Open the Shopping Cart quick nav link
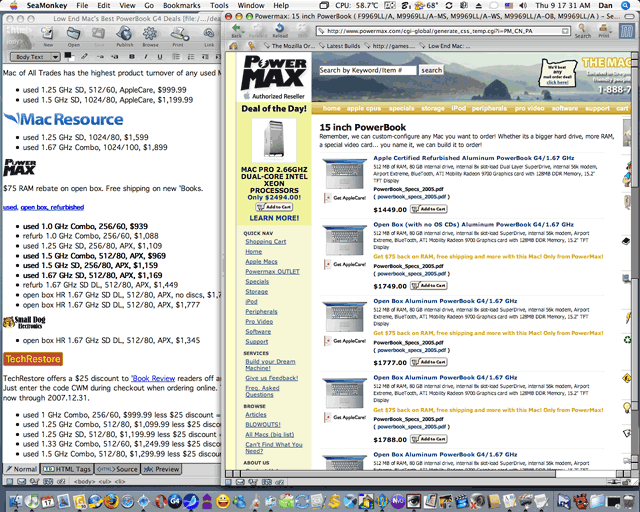 tap(266, 241)
